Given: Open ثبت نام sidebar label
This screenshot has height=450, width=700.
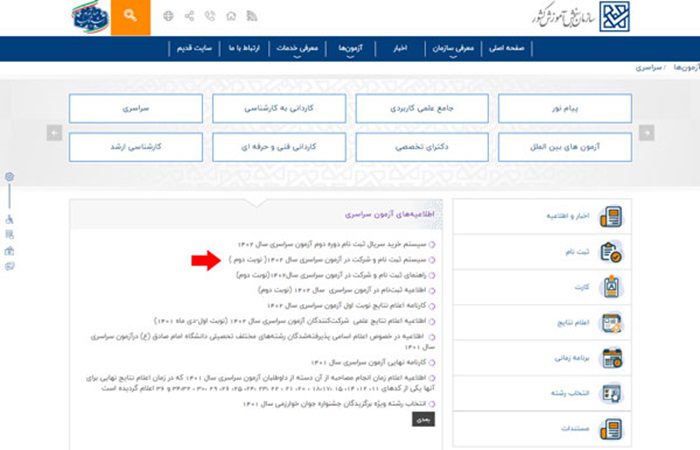Looking at the screenshot, I should pyautogui.click(x=578, y=252).
